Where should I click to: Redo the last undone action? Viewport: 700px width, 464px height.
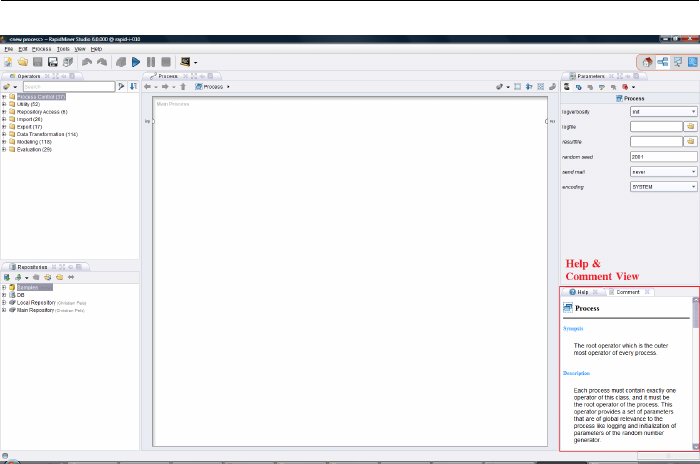pos(102,62)
